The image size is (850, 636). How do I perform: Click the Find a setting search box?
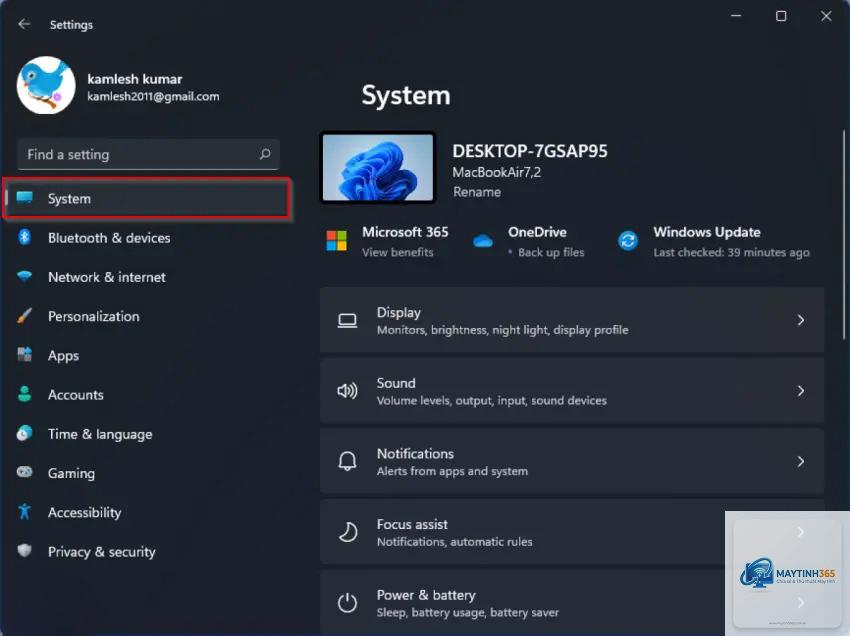pyautogui.click(x=148, y=155)
